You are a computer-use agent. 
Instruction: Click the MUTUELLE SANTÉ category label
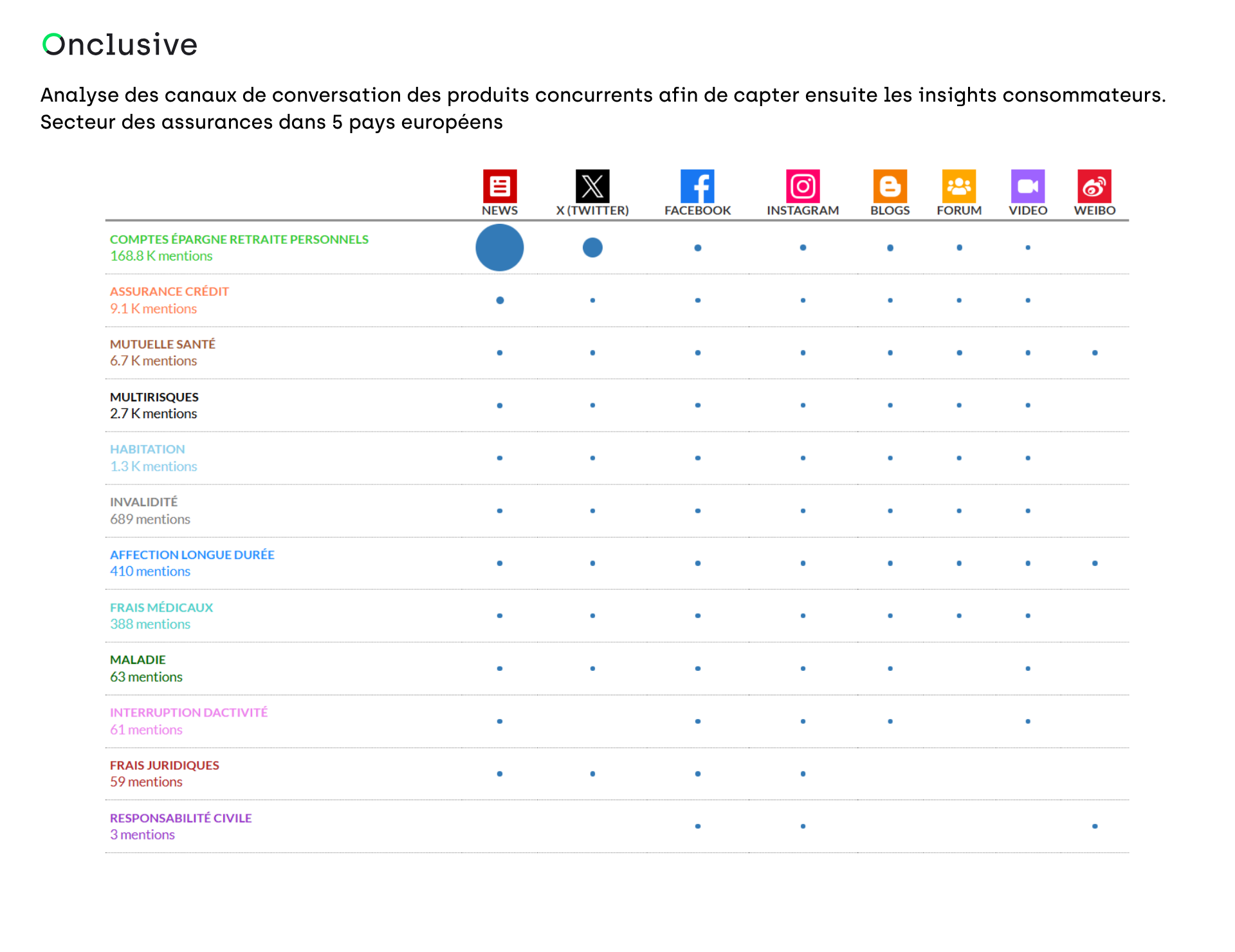(163, 344)
